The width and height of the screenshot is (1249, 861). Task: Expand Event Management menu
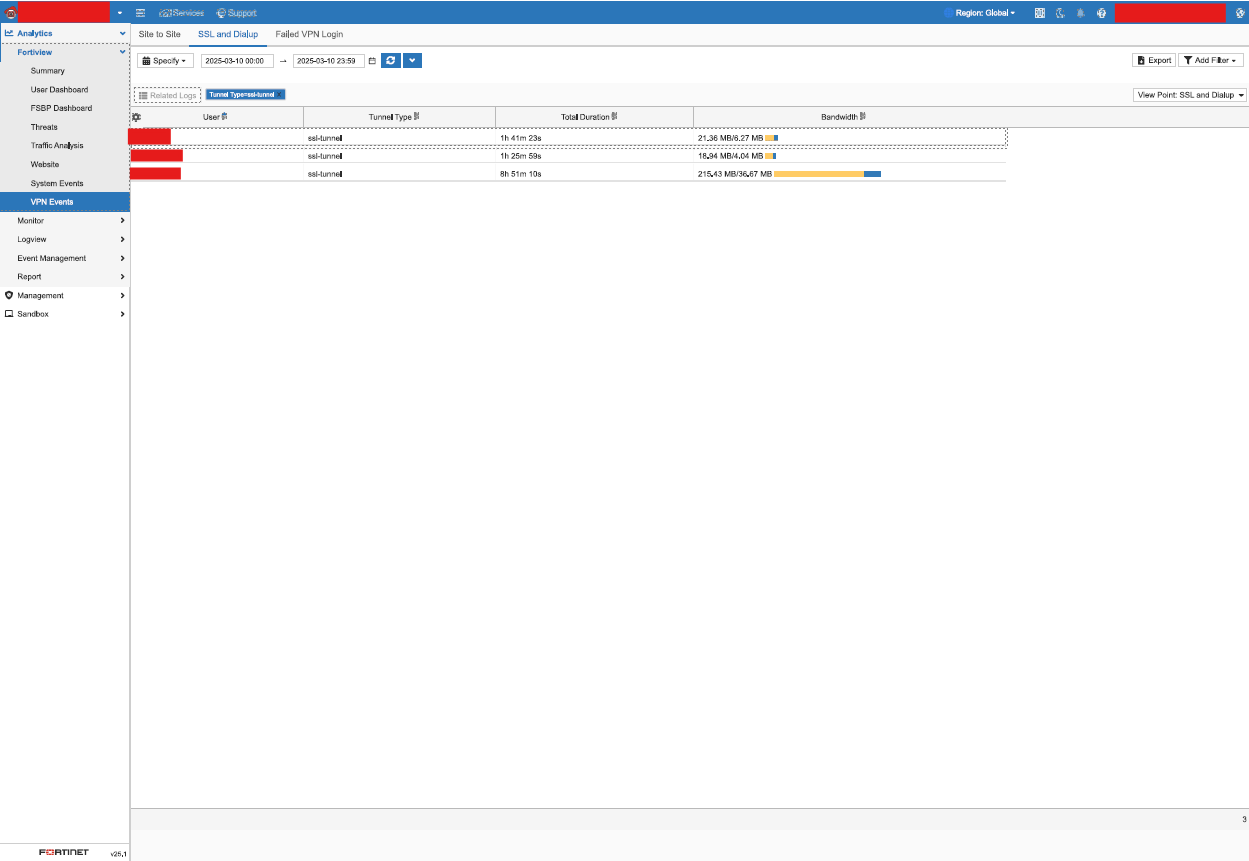pyautogui.click(x=65, y=258)
